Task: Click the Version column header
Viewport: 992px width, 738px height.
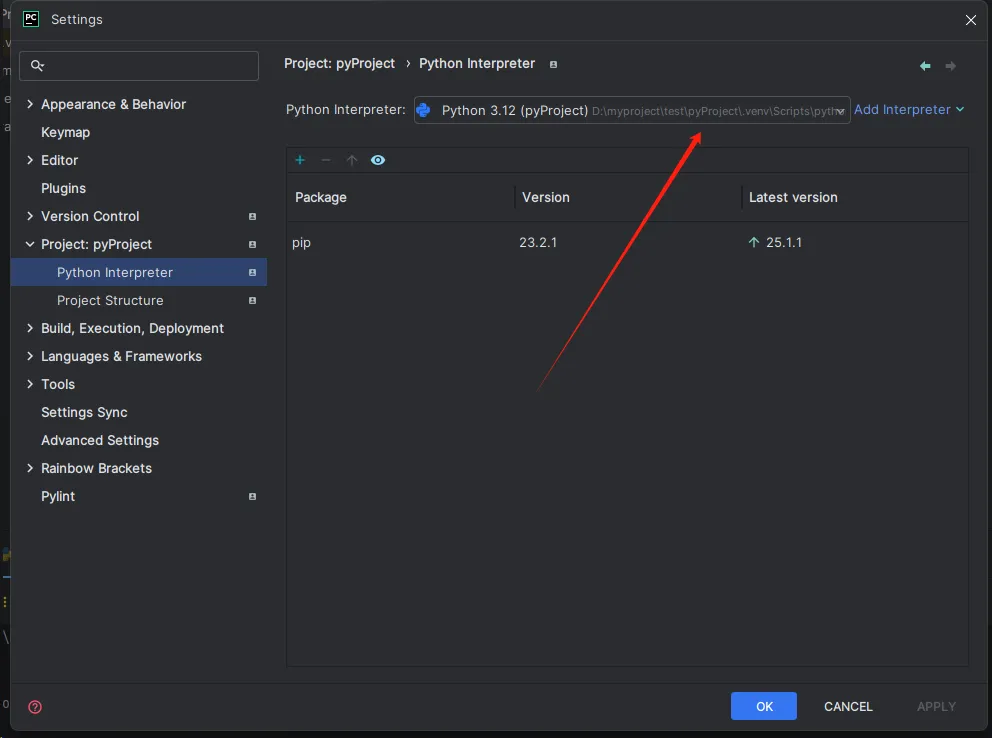Action: [x=545, y=197]
